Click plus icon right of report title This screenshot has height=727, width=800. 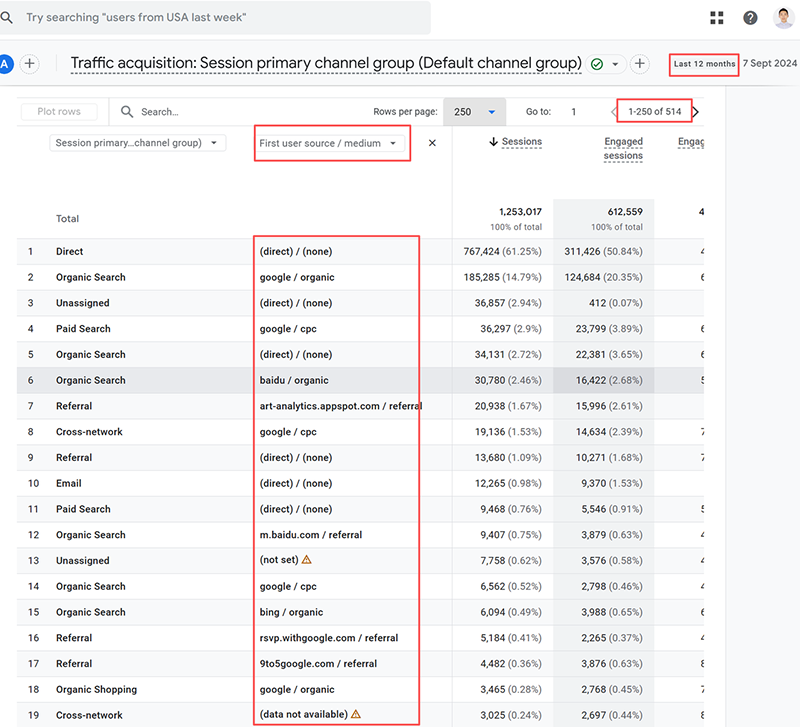coord(640,64)
